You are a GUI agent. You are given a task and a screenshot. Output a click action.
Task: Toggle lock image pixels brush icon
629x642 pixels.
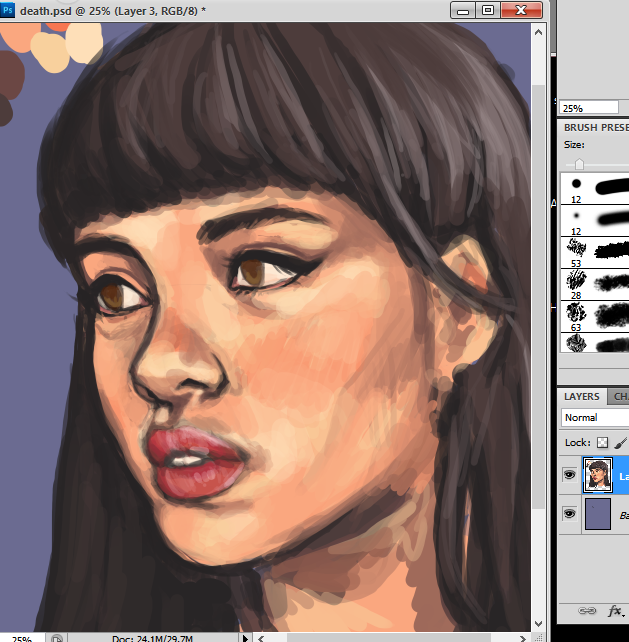pyautogui.click(x=621, y=443)
